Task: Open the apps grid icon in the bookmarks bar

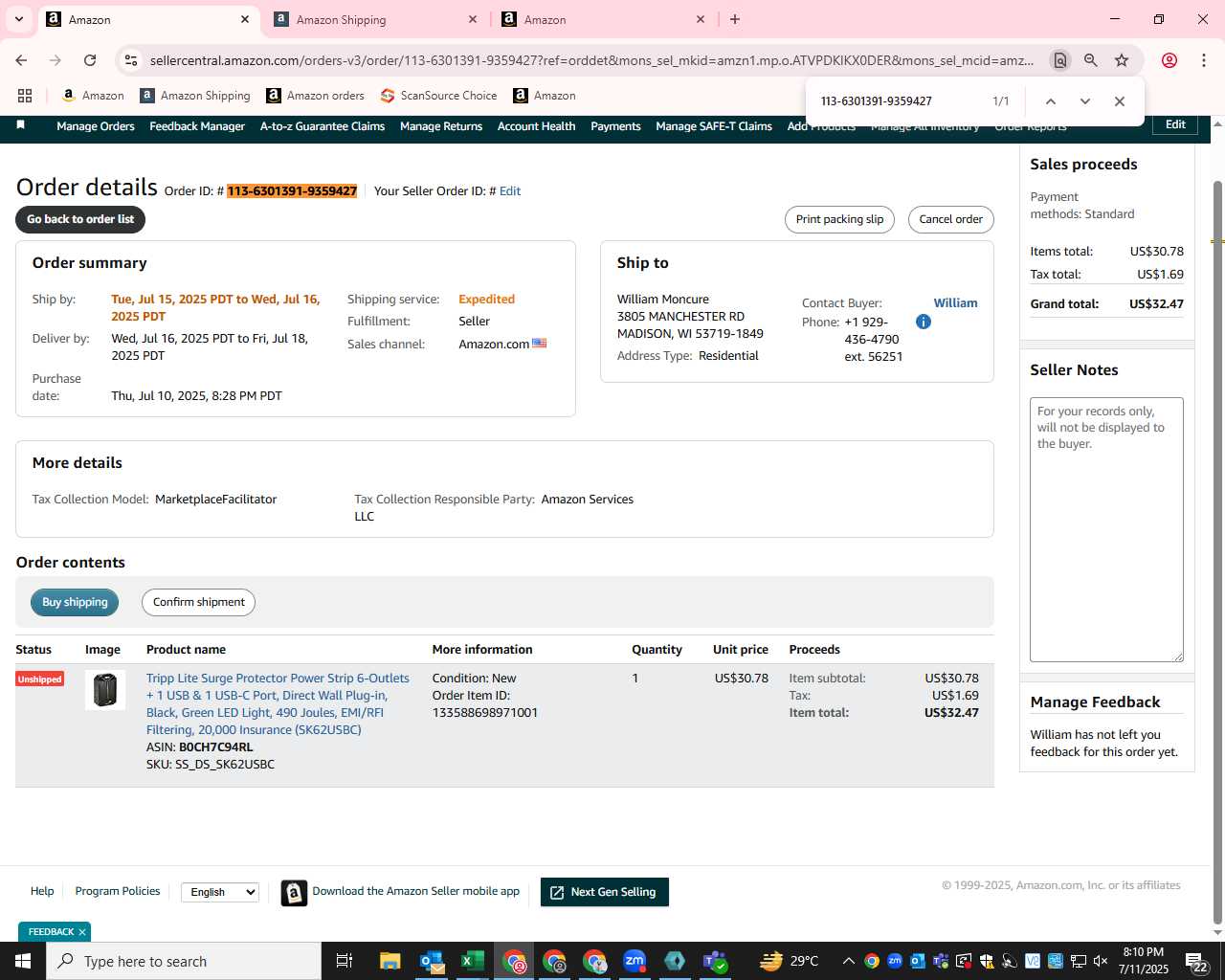Action: [x=25, y=96]
